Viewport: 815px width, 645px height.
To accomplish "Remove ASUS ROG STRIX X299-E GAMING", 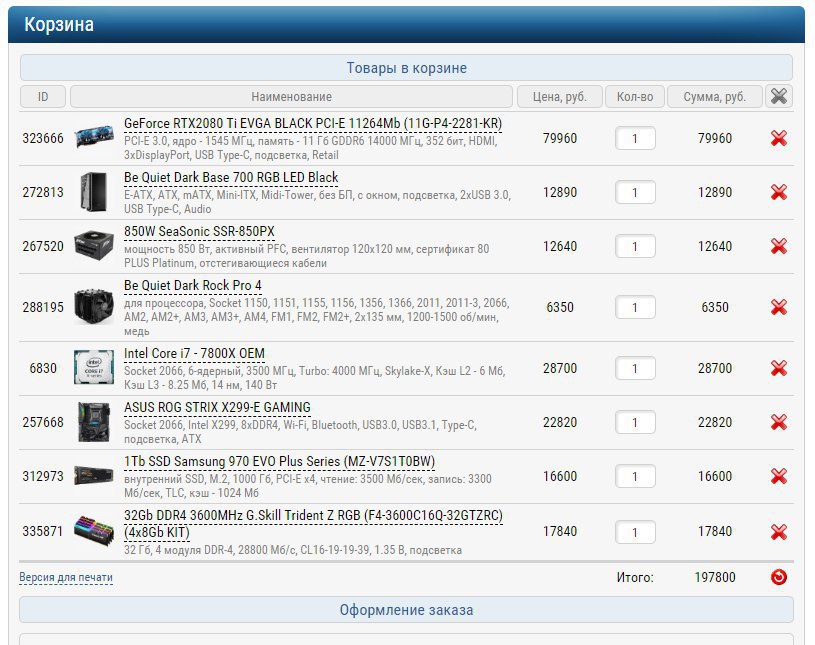I will 779,423.
